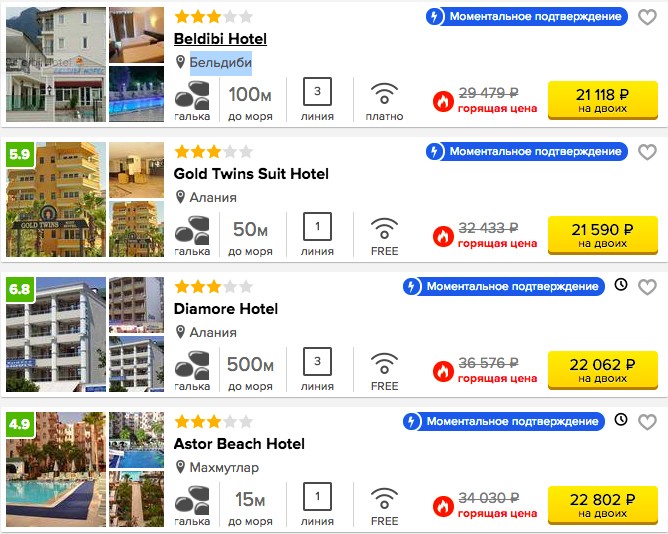Screen dimensions: 668x534
Task: View pool thumbnail of Astor Beach Hotel
Action: pos(136,440)
